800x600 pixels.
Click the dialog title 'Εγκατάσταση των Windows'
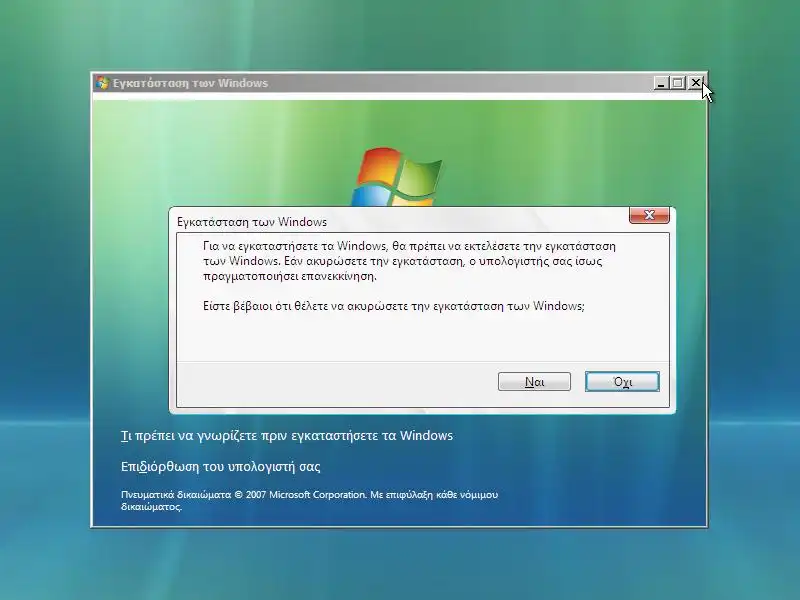click(252, 222)
